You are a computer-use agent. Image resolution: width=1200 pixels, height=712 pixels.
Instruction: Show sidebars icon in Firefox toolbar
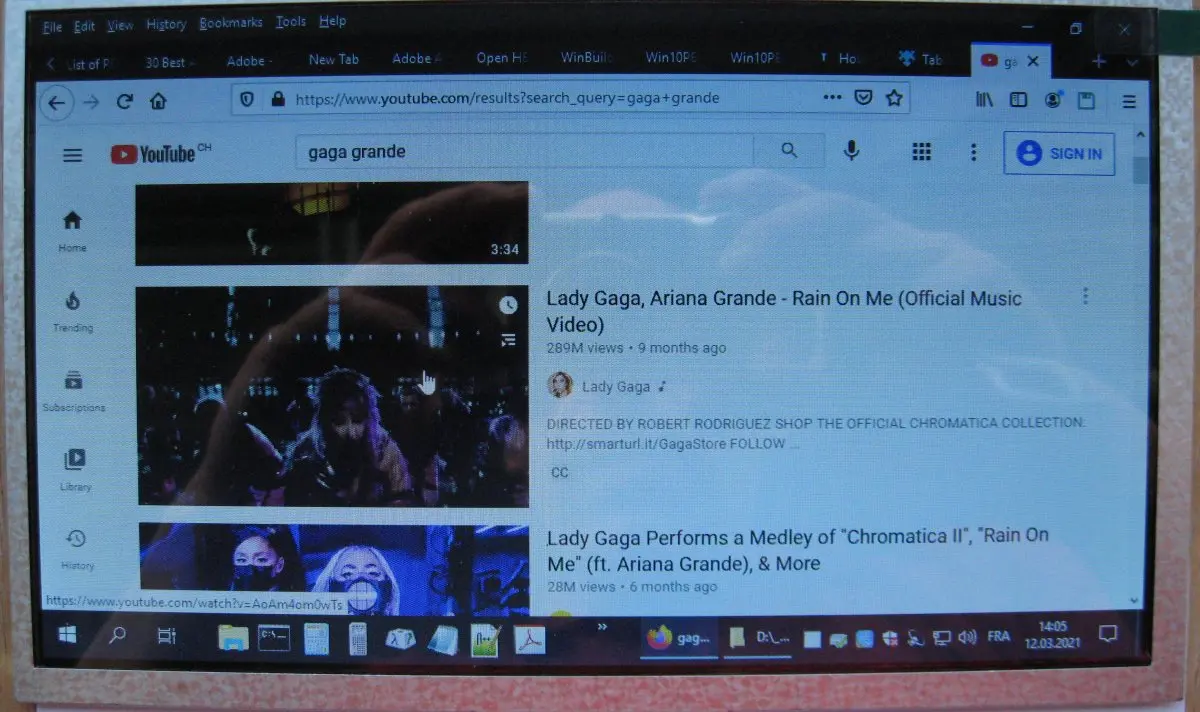(x=1018, y=100)
